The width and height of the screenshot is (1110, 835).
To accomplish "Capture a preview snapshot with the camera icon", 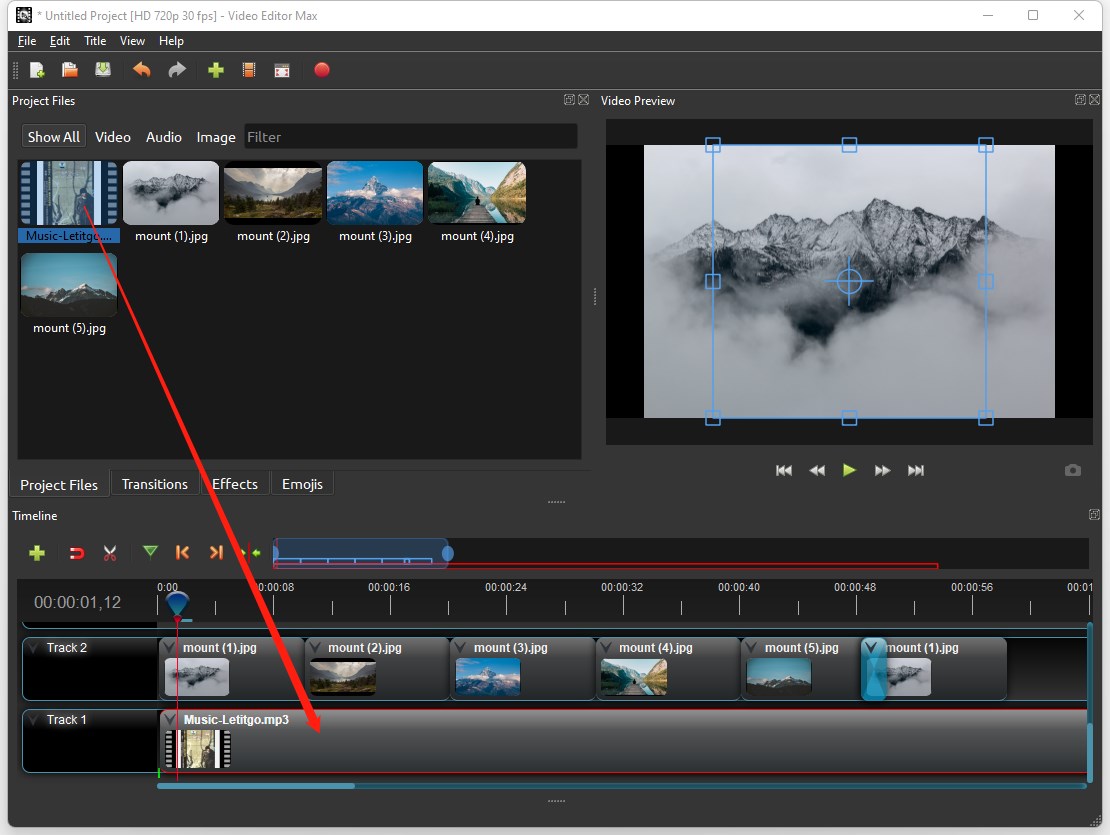I will tap(1073, 470).
